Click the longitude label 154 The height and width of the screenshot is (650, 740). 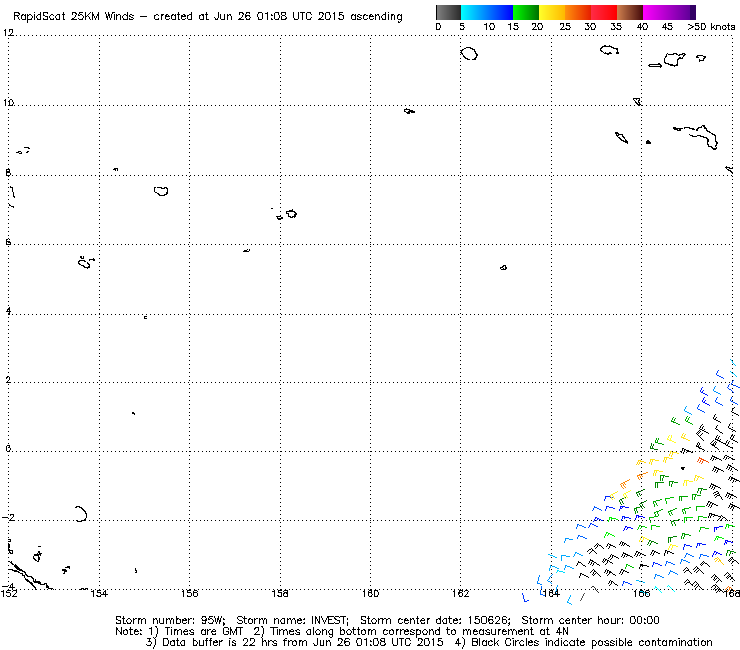tap(99, 593)
